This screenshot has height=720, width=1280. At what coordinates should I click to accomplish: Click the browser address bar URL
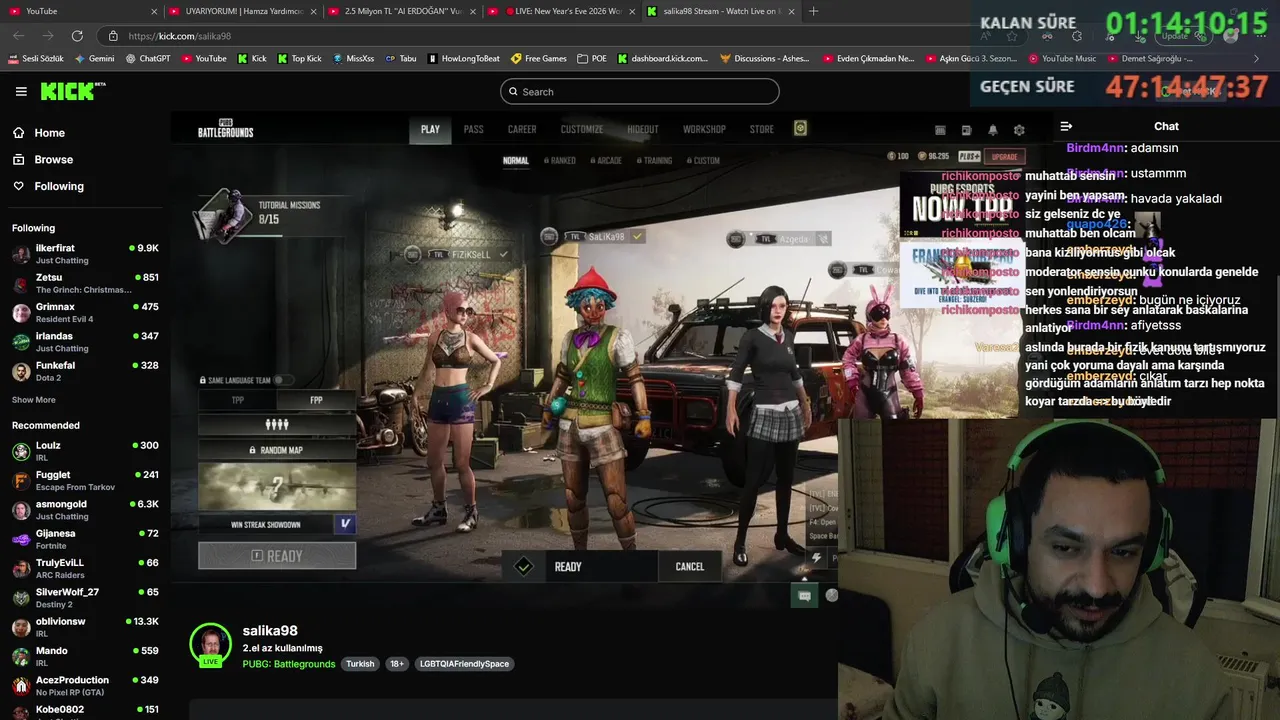pos(180,36)
